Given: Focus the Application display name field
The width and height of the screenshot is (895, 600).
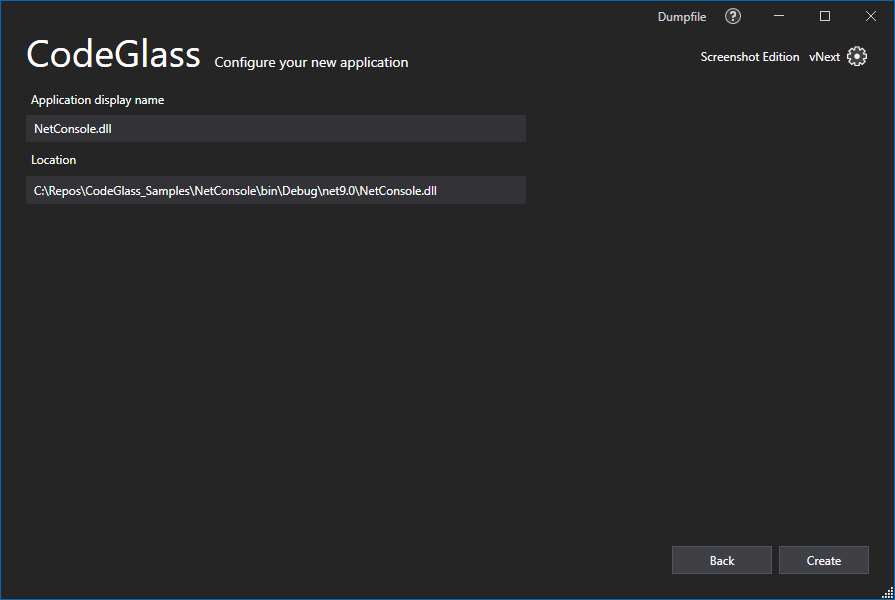Looking at the screenshot, I should point(276,128).
